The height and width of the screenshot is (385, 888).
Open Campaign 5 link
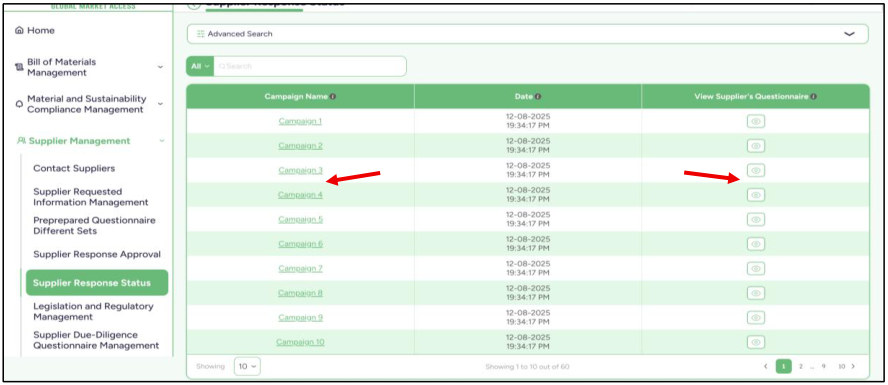(300, 219)
